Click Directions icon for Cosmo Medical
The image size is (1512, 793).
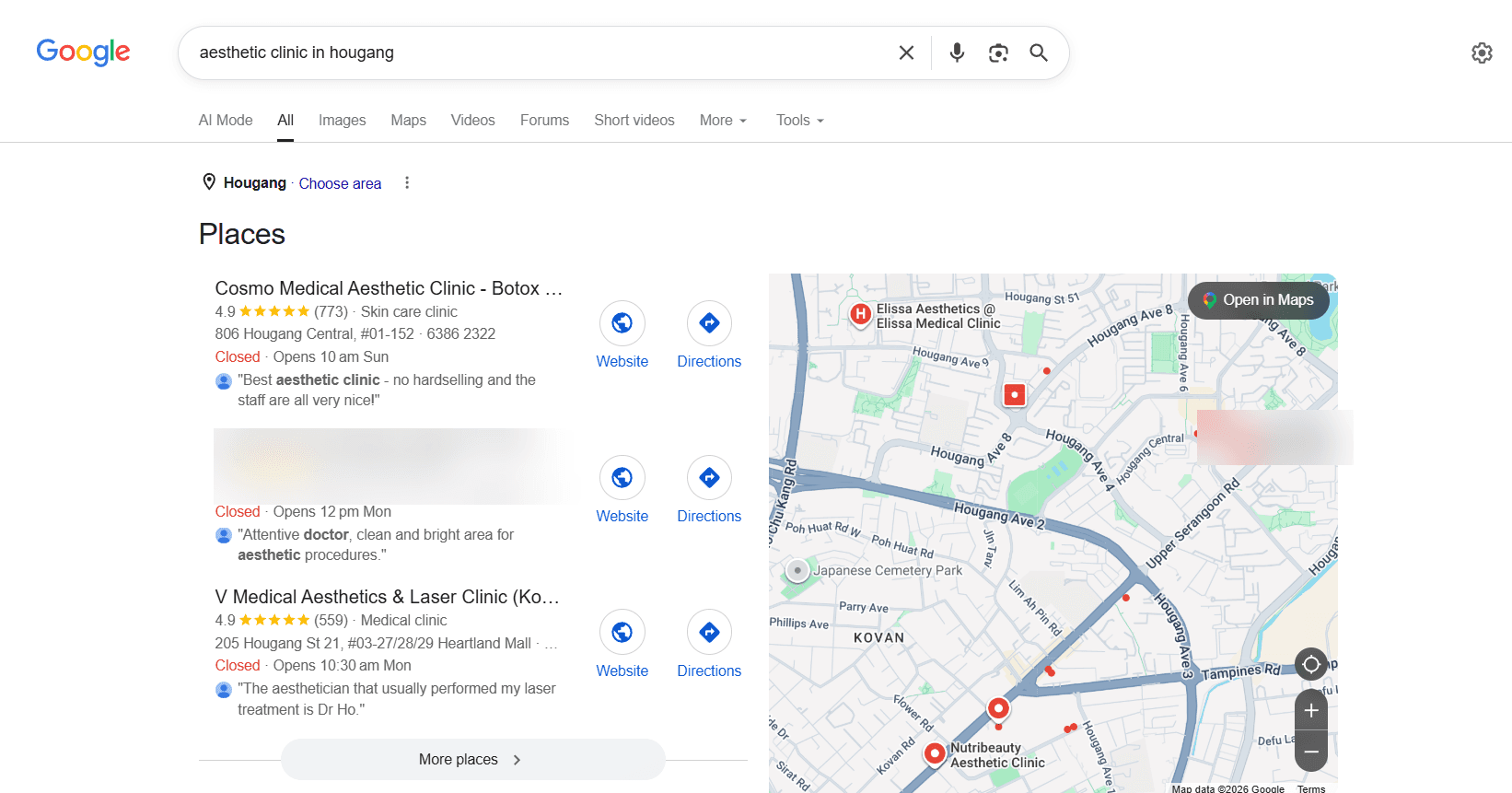[x=709, y=323]
